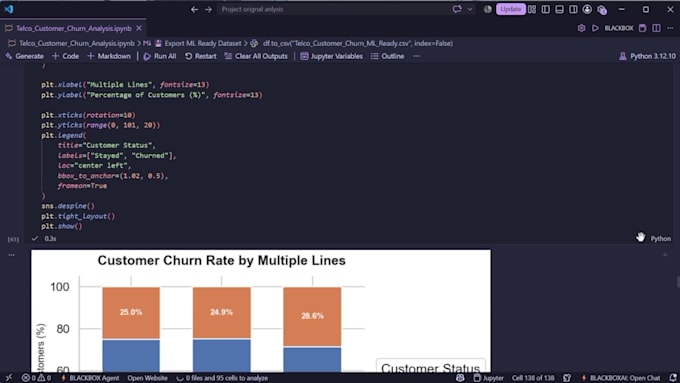Click the status bar icon after Cell 138
Image resolution: width=680 pixels, height=383 pixels.
pos(567,378)
